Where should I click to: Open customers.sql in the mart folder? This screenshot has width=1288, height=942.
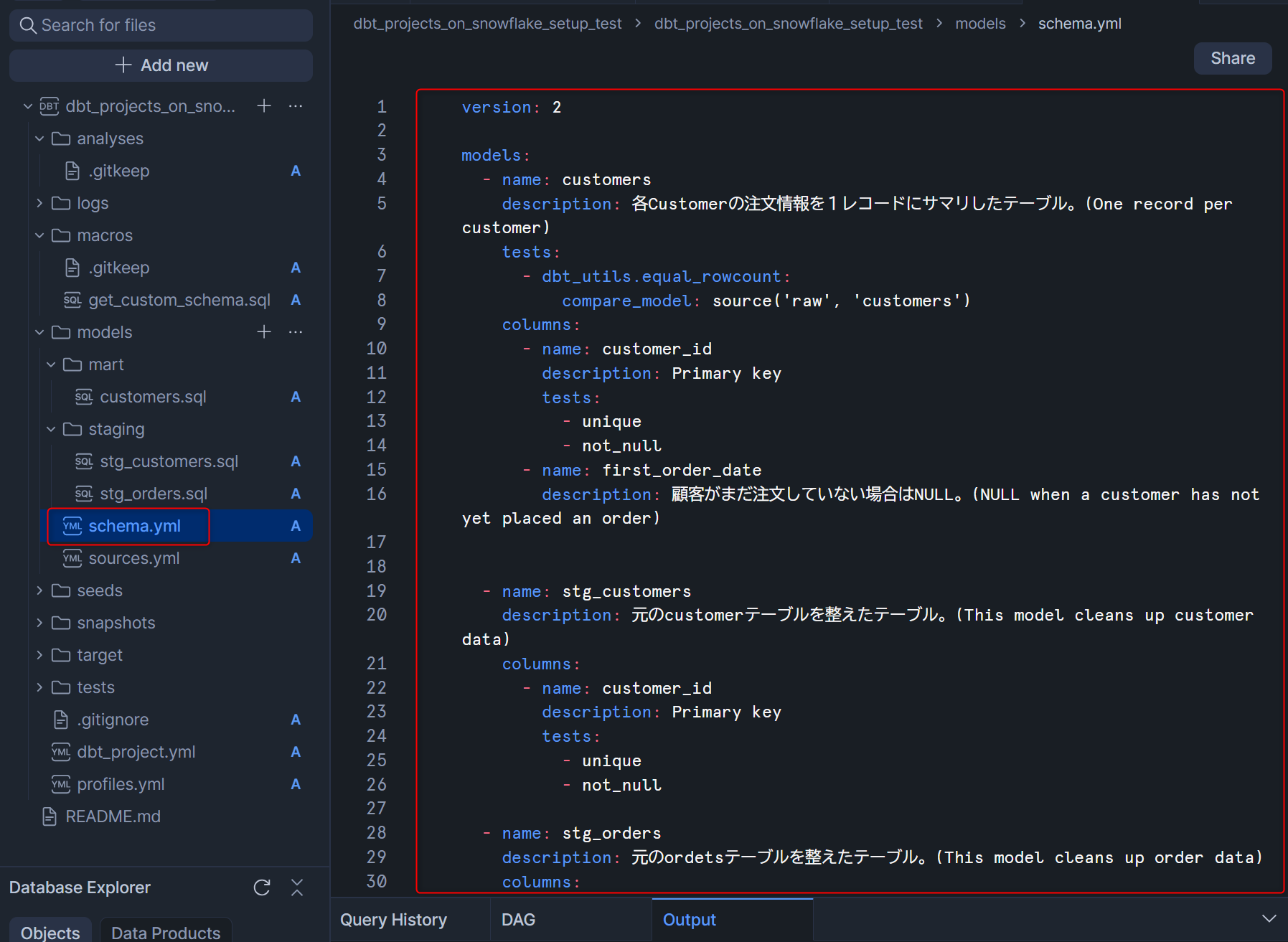point(153,397)
